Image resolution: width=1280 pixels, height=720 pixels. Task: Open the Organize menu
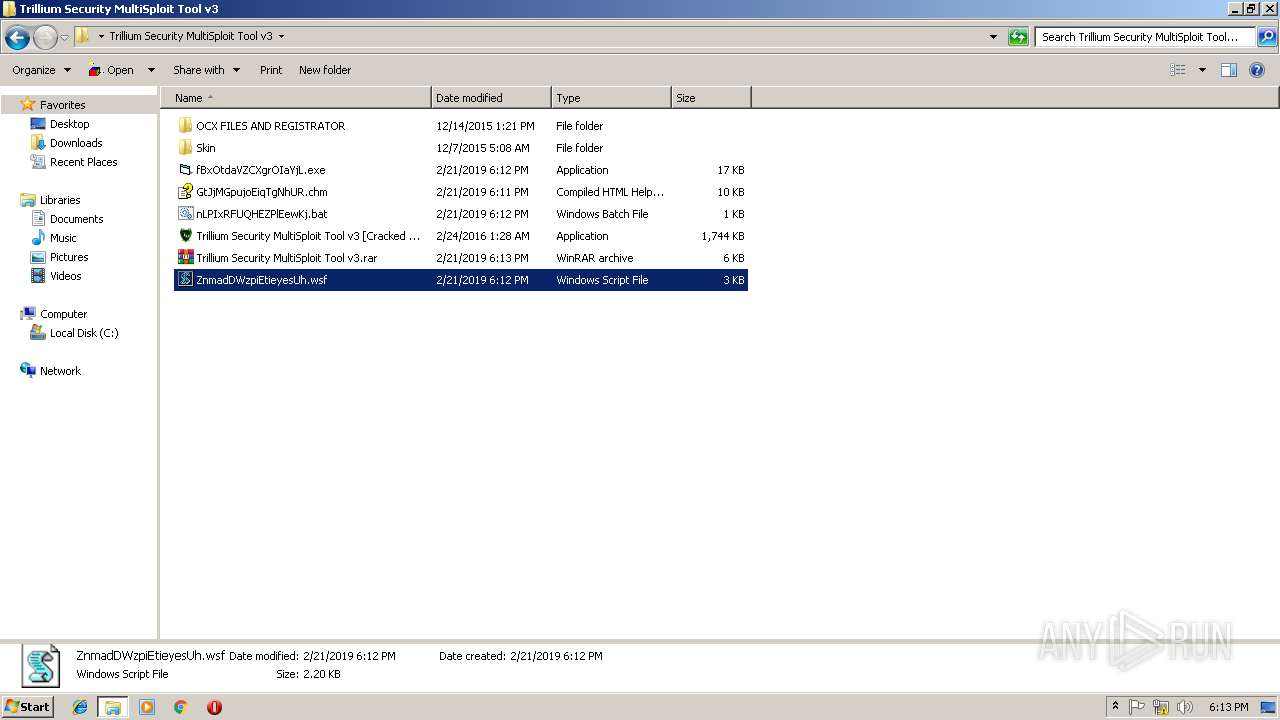pyautogui.click(x=41, y=70)
